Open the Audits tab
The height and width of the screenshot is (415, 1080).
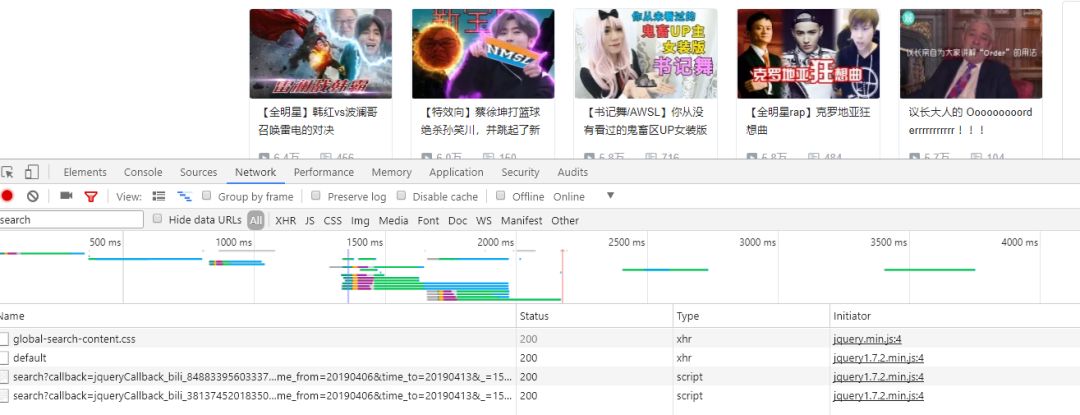573,172
